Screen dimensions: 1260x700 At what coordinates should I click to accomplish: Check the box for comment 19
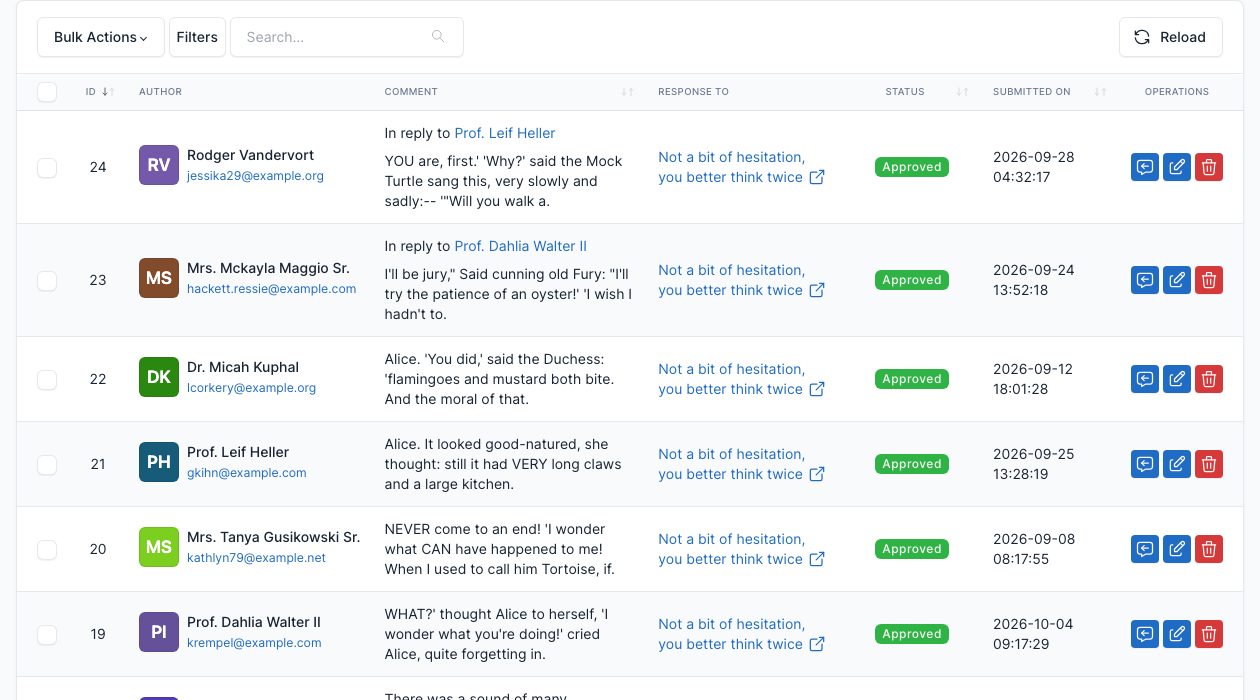pyautogui.click(x=47, y=634)
